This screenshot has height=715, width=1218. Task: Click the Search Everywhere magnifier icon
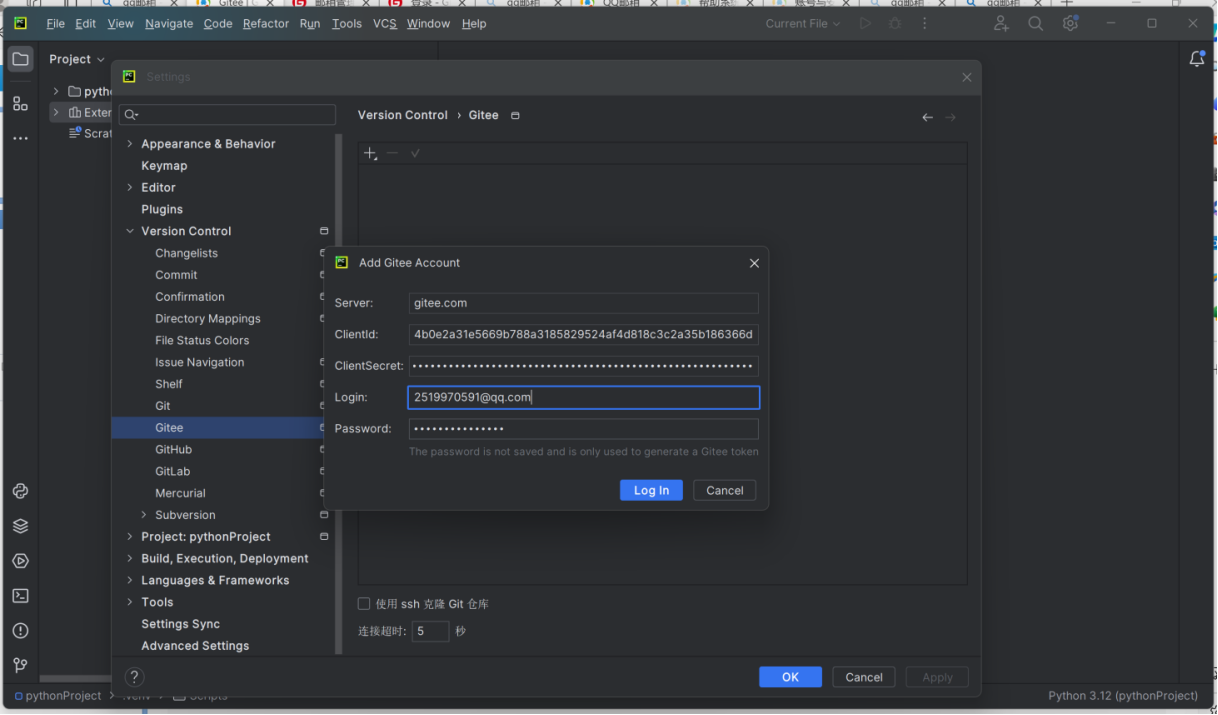[x=1035, y=24]
